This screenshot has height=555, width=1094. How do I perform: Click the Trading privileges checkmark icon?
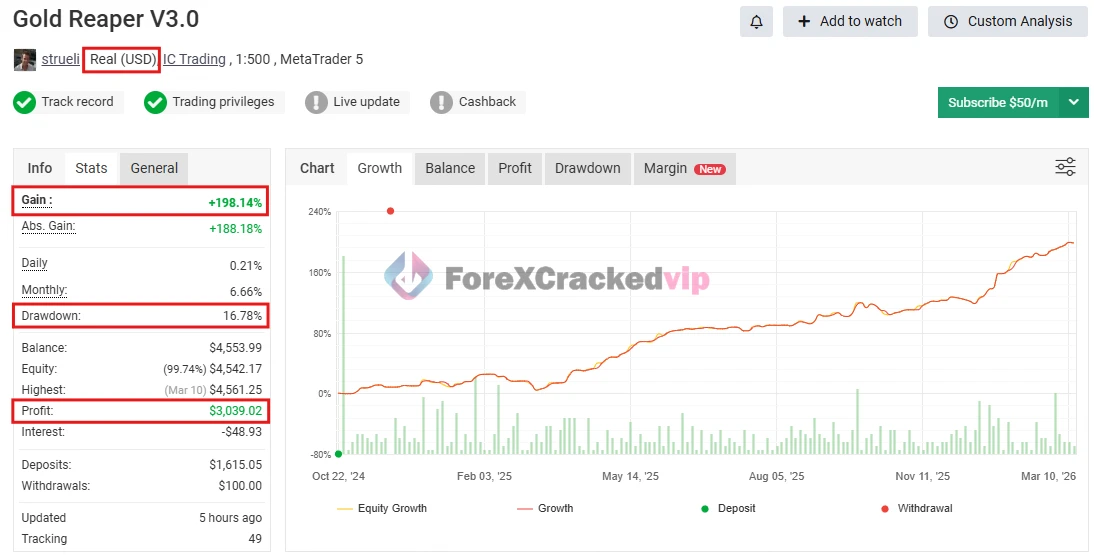155,102
